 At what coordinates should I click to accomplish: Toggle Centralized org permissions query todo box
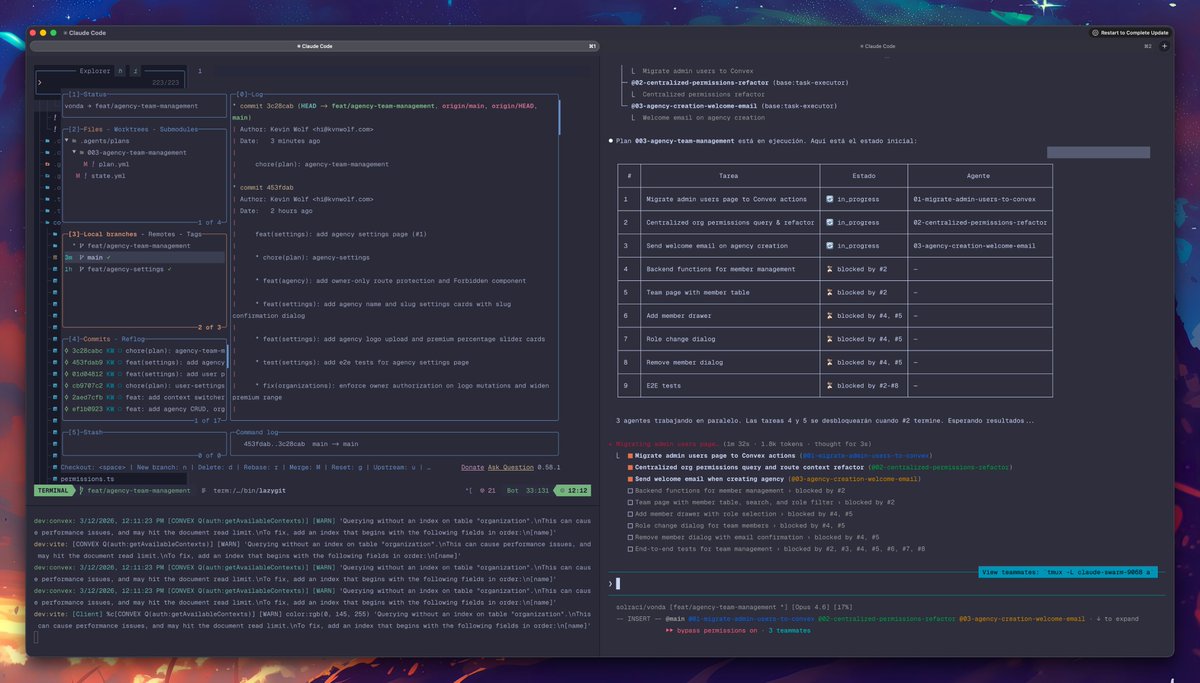[630, 467]
